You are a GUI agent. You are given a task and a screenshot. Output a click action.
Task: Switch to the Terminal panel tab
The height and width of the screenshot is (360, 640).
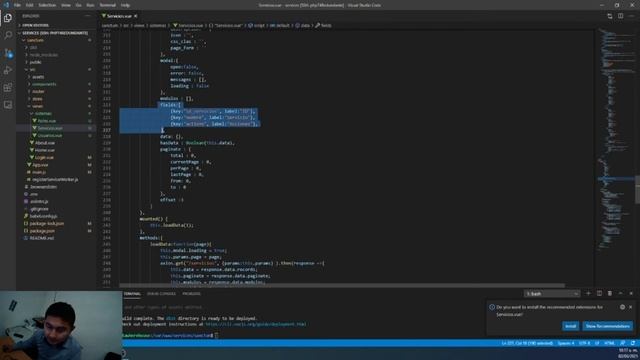click(132, 294)
